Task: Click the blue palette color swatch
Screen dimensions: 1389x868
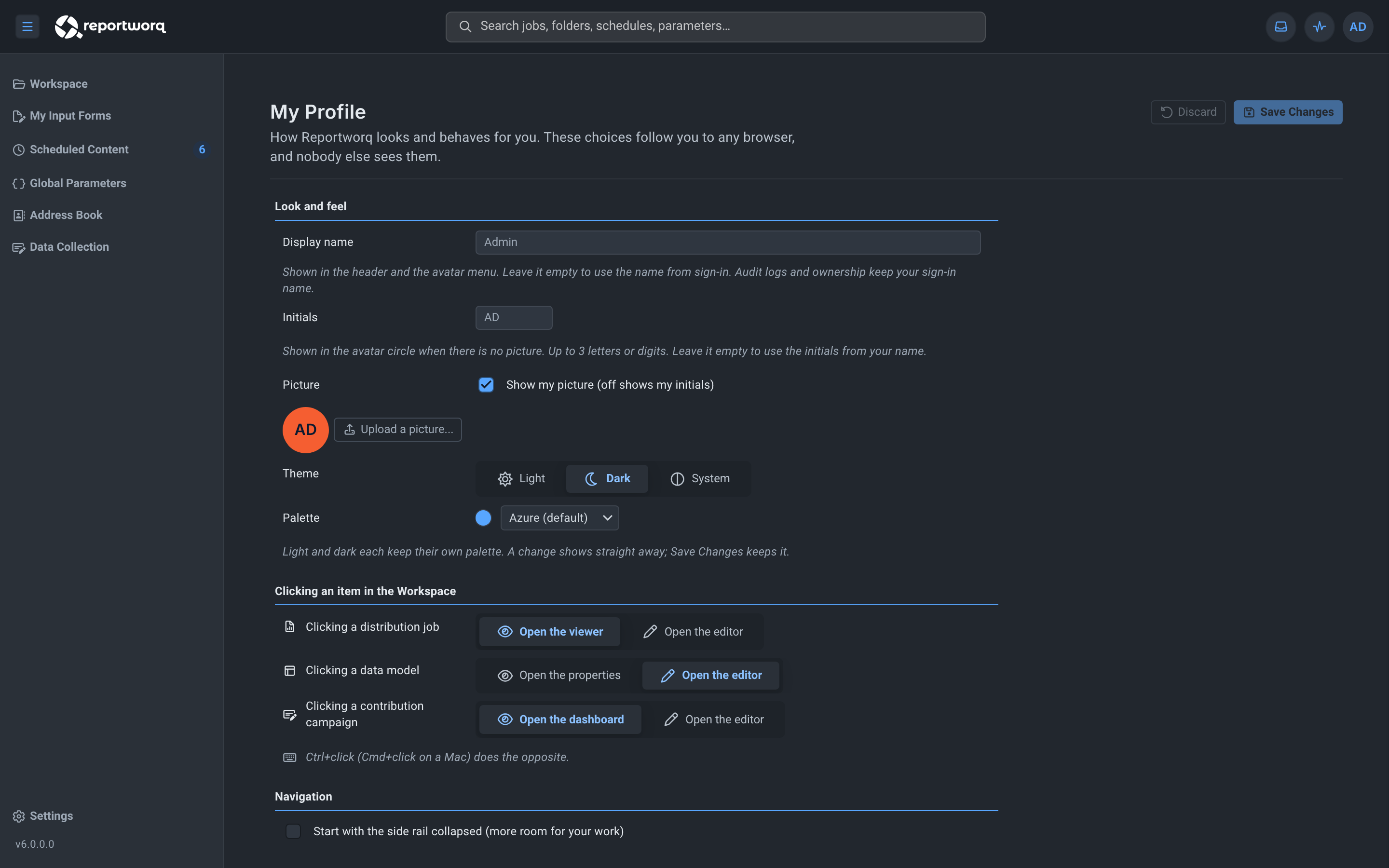Action: coord(483,518)
